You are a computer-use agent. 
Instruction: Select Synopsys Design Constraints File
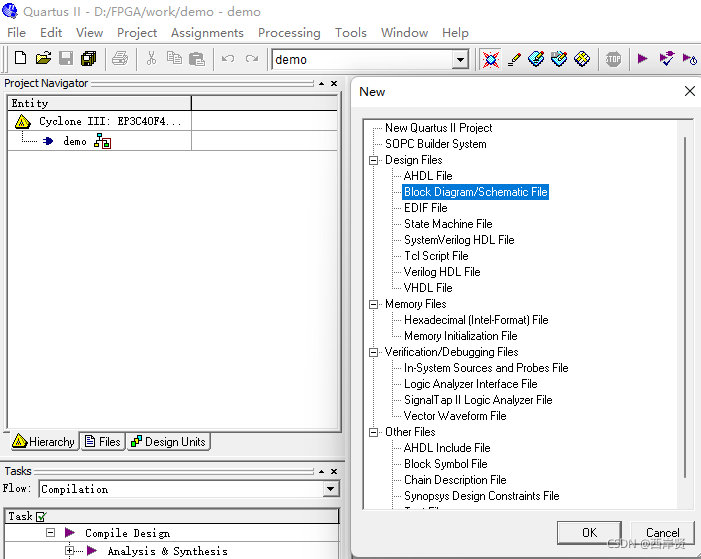(x=481, y=496)
